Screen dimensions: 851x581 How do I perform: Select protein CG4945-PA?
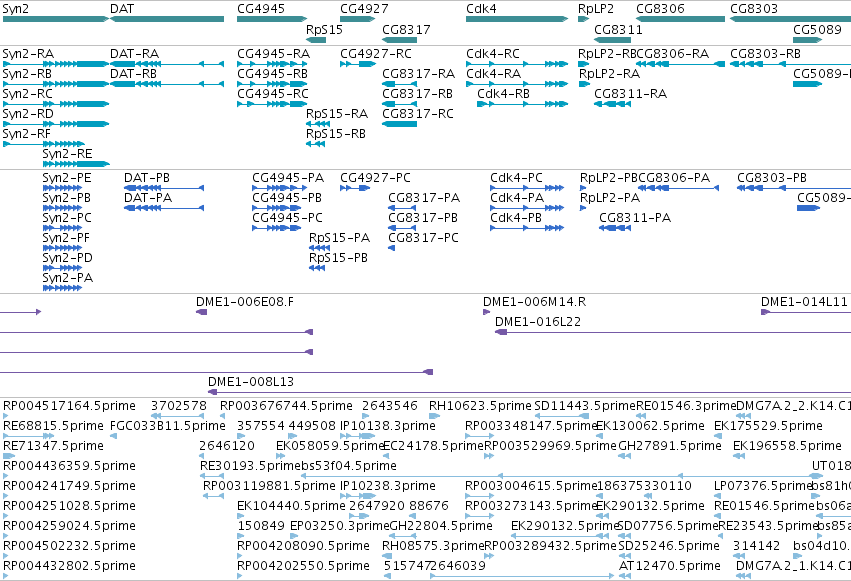coord(288,178)
